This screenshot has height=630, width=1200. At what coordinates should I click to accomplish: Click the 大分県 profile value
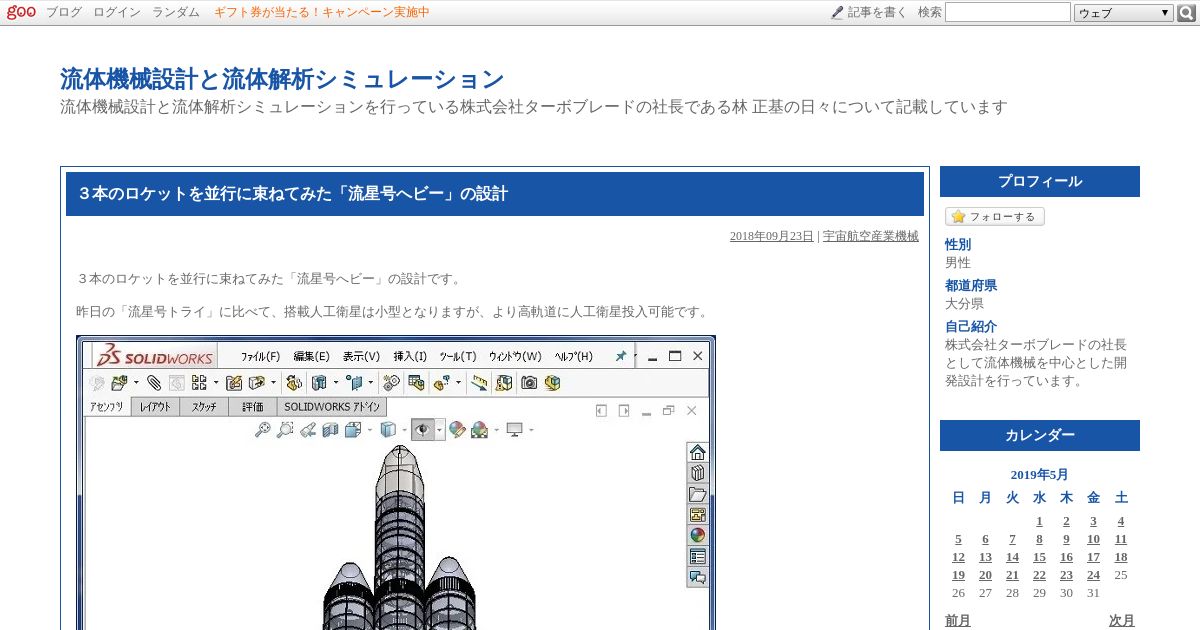(x=964, y=303)
